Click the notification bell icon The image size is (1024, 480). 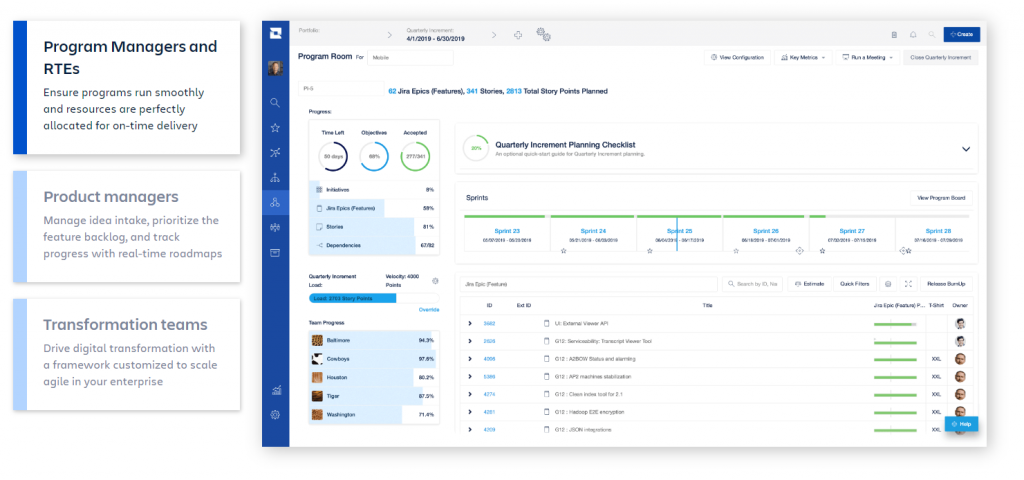913,34
